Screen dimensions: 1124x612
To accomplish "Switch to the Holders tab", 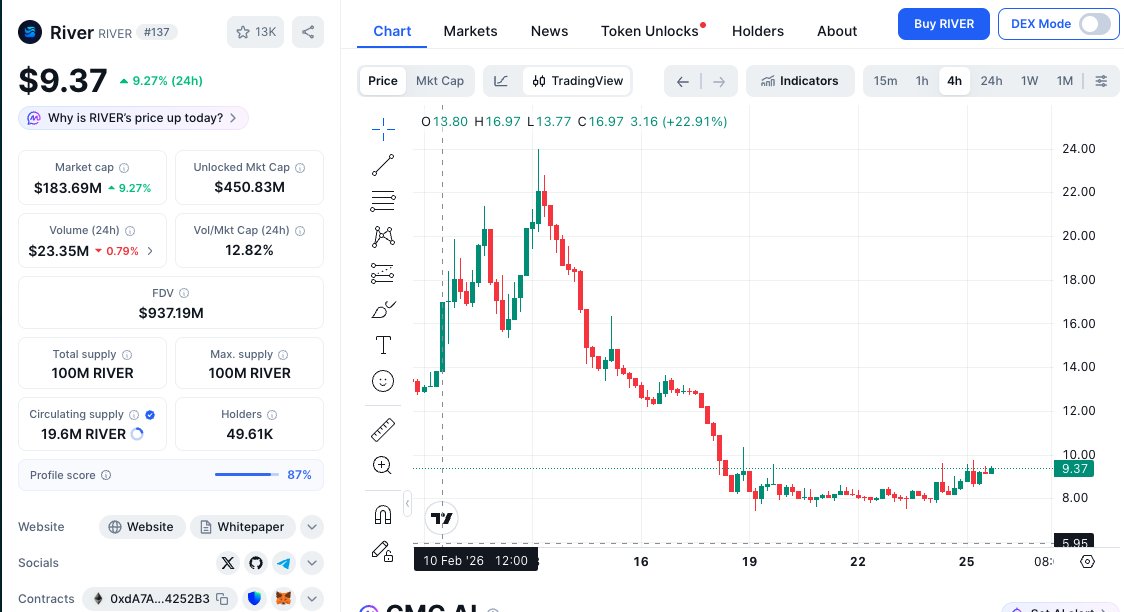I will [758, 31].
